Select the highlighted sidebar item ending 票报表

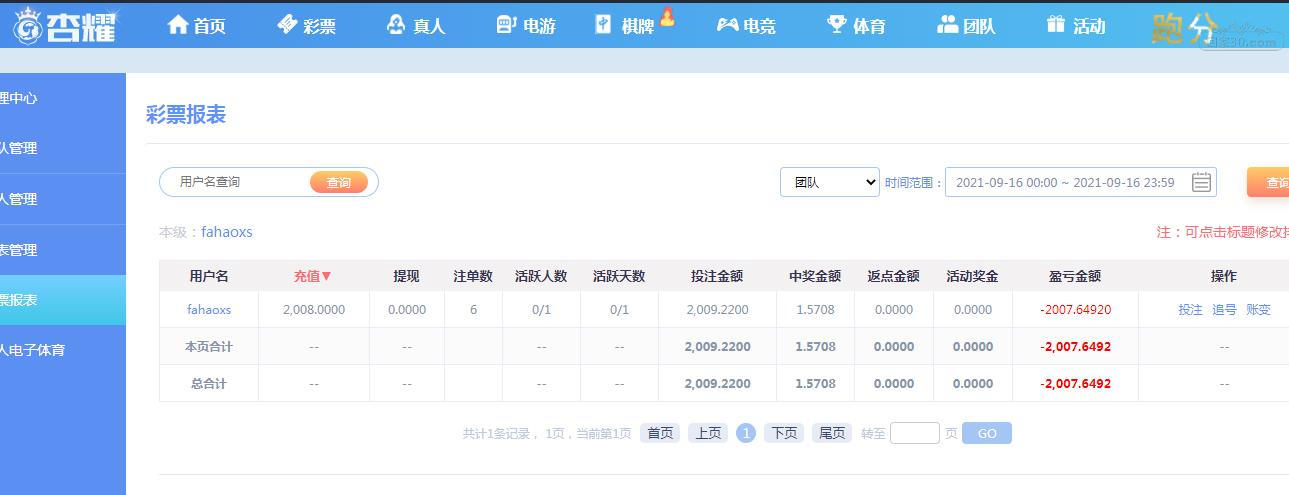[63, 300]
